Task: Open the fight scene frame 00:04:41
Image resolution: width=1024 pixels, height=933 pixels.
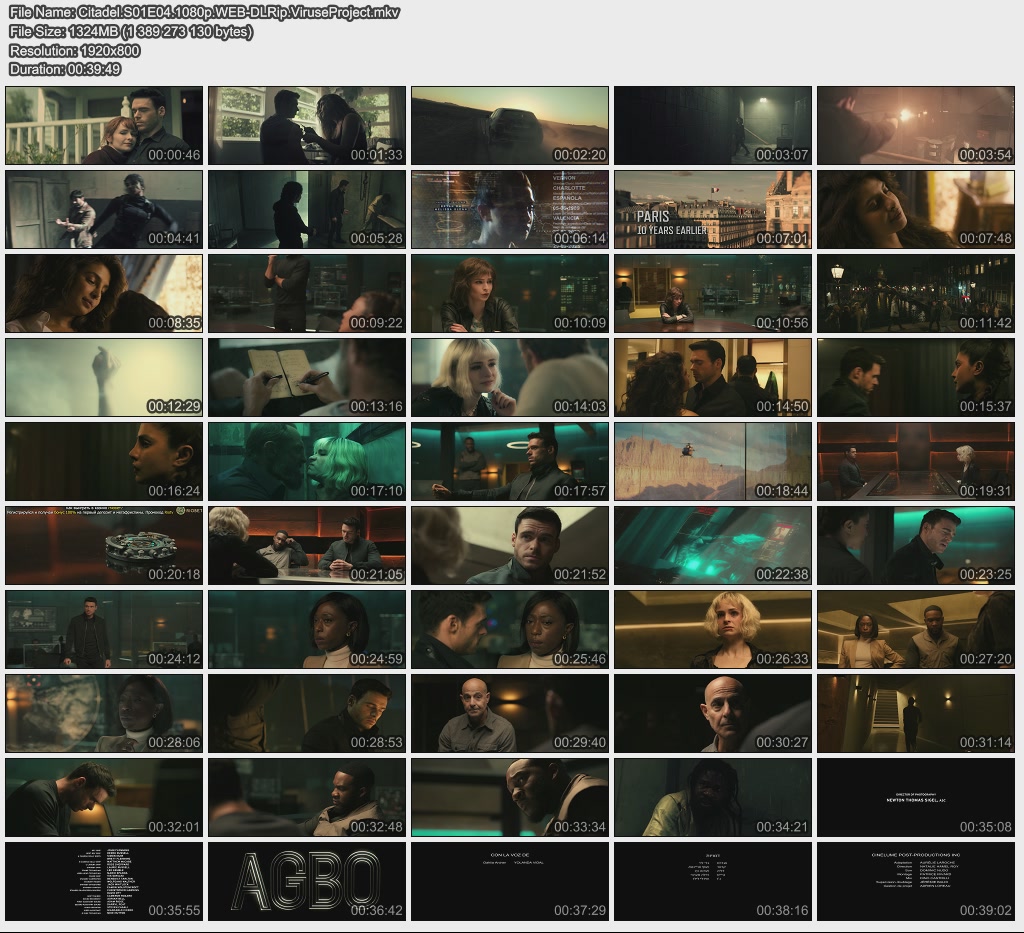Action: (x=104, y=210)
